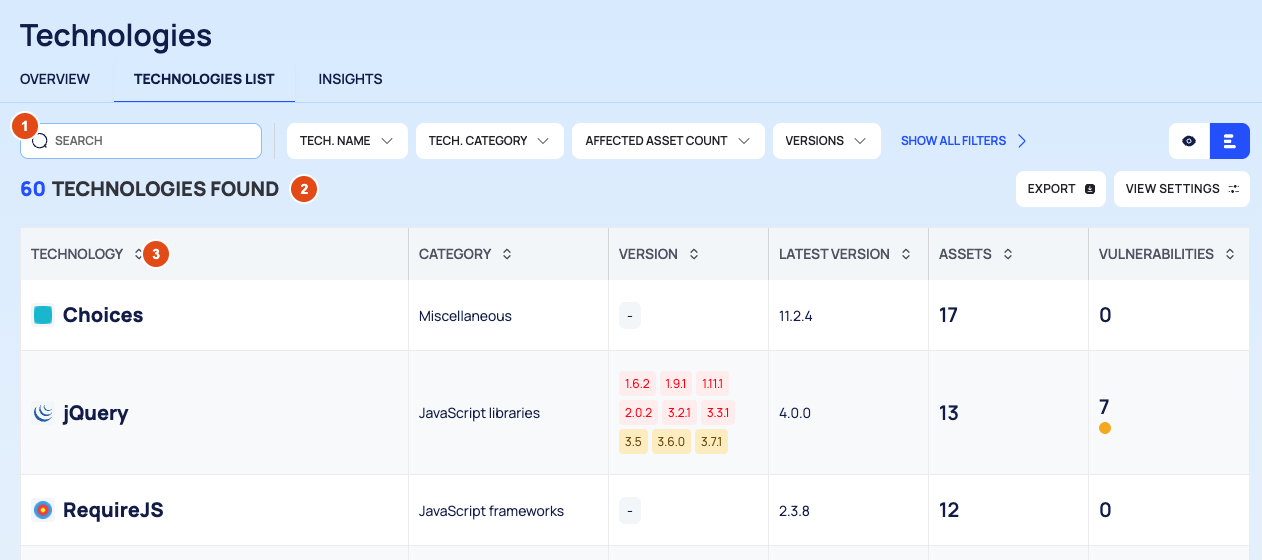
Task: Toggle the eye visibility view button
Action: click(1189, 141)
